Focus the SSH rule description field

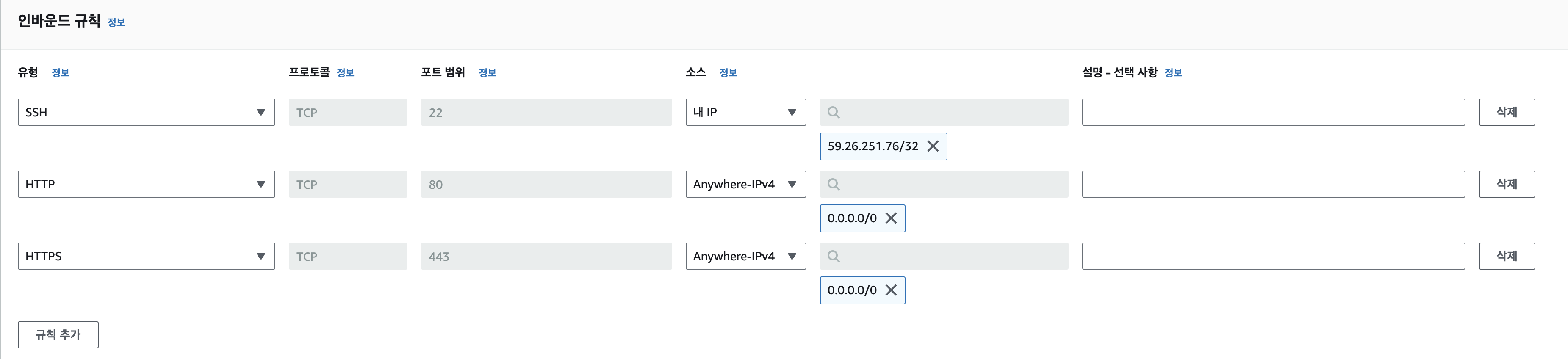[1273, 112]
